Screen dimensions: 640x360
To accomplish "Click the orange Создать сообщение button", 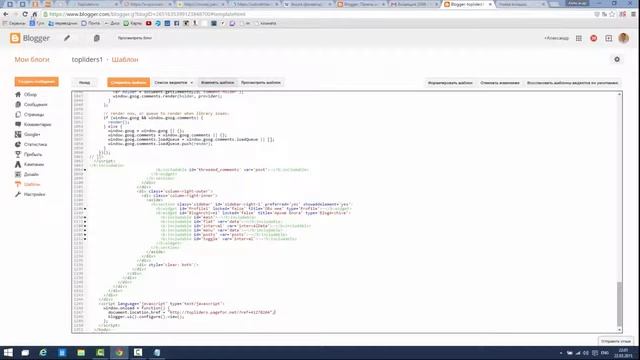I will pyautogui.click(x=36, y=82).
